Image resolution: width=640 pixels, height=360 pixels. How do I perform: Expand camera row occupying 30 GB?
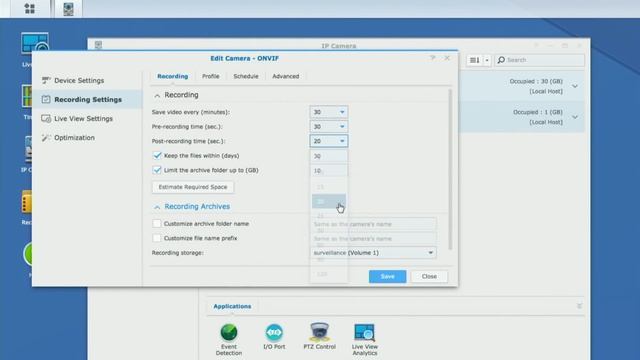point(575,86)
